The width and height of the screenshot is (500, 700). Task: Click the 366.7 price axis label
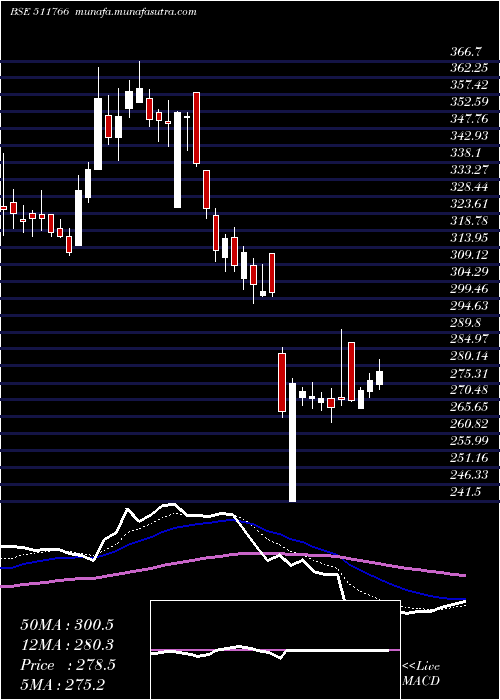pyautogui.click(x=465, y=51)
